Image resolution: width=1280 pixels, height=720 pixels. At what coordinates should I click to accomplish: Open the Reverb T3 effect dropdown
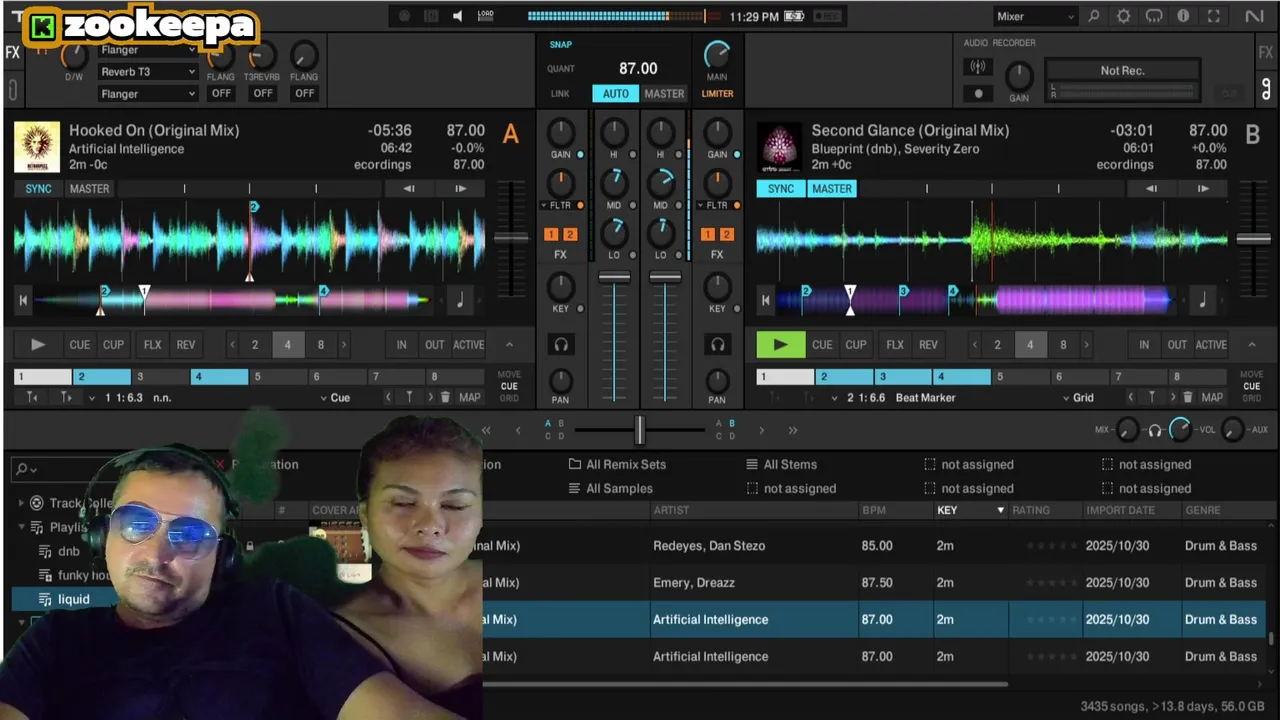coord(148,72)
